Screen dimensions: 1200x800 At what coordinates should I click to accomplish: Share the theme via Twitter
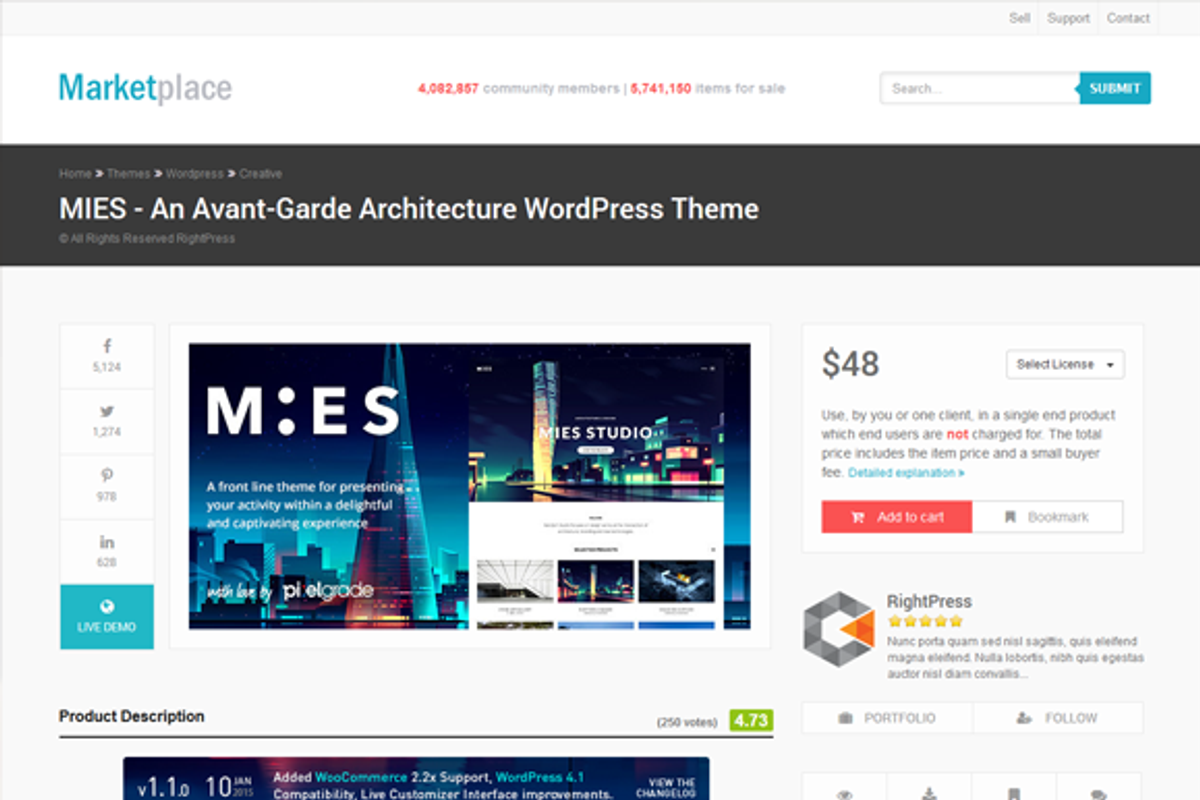106,420
